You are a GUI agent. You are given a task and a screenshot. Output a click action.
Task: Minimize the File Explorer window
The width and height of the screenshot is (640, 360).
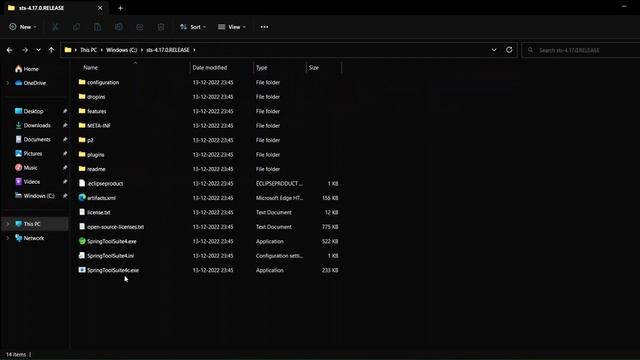[624, 7]
